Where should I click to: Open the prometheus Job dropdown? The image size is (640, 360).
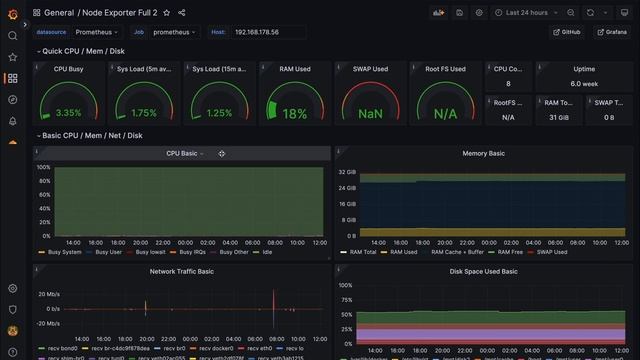[x=174, y=32]
